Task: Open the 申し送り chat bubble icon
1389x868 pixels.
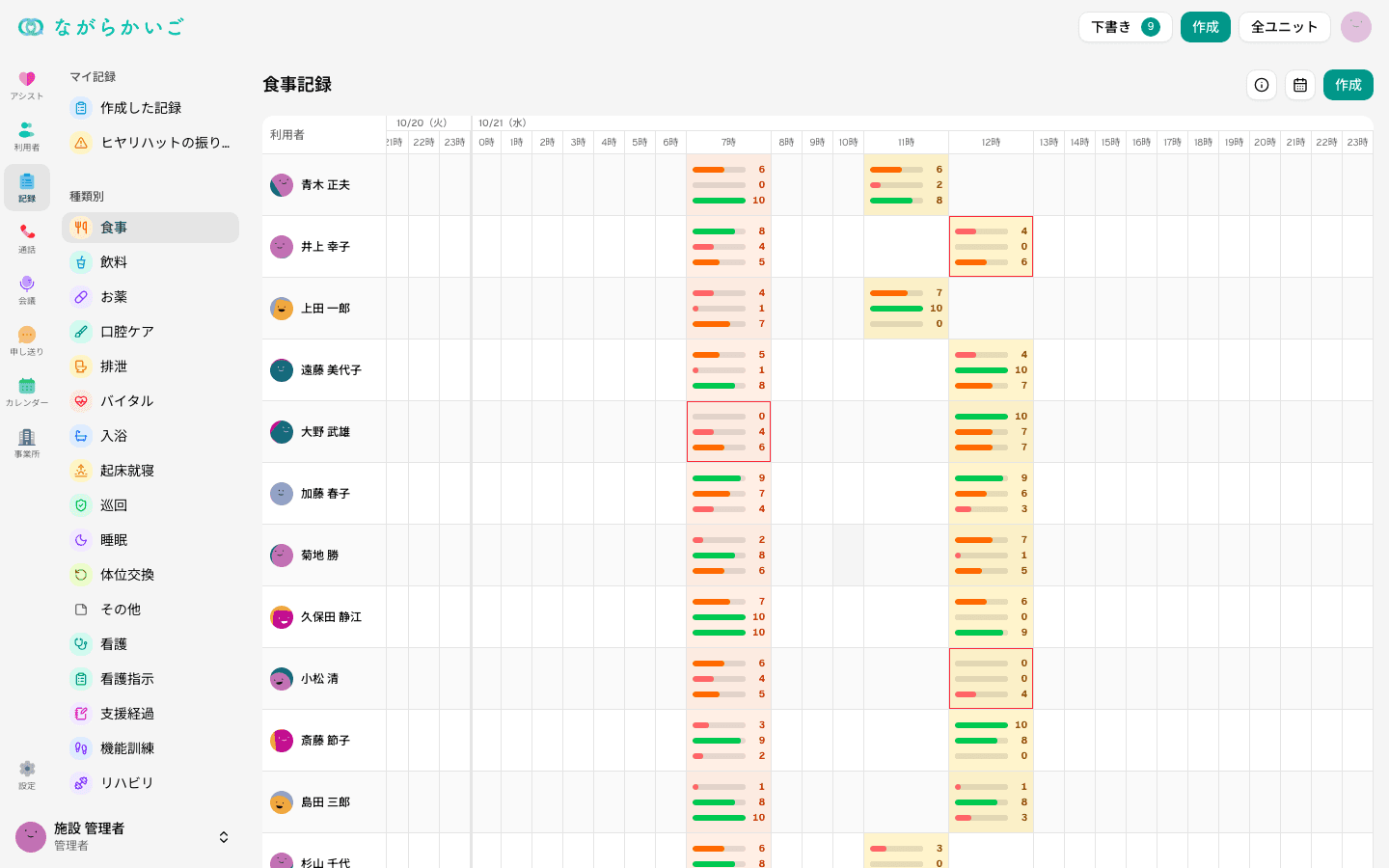Action: tap(27, 340)
